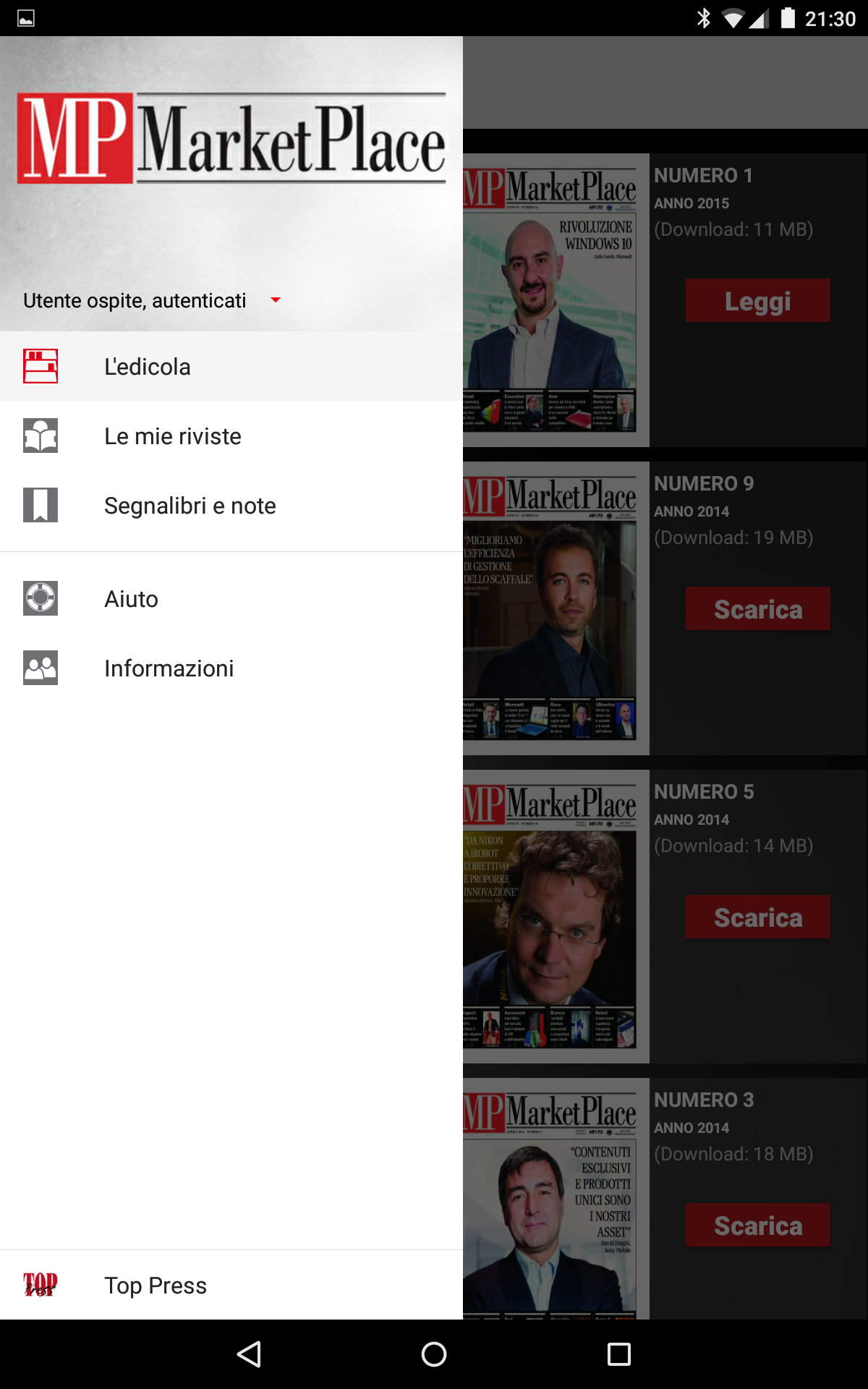Tap the Top Press logo icon
The width and height of the screenshot is (868, 1389).
[x=41, y=1285]
